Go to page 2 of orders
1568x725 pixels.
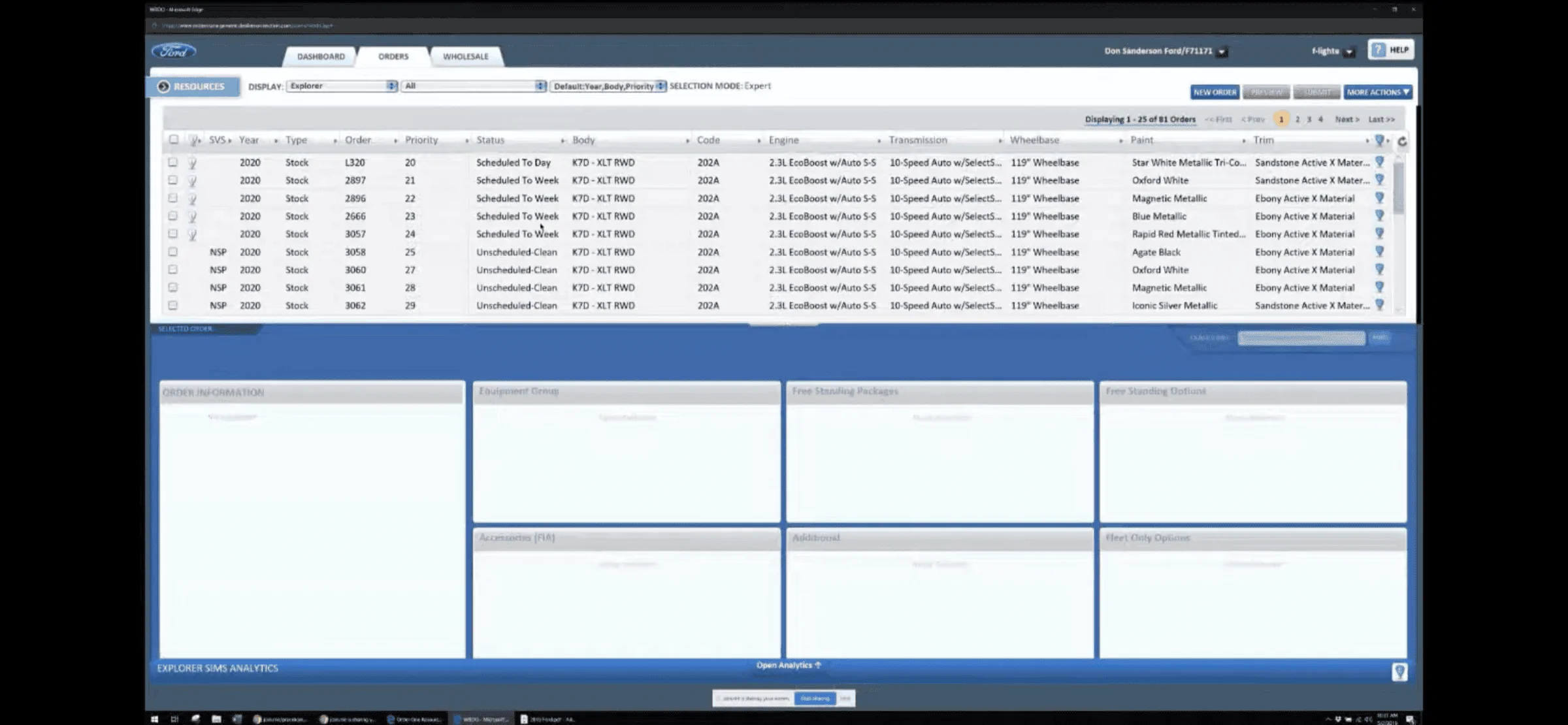tap(1298, 120)
